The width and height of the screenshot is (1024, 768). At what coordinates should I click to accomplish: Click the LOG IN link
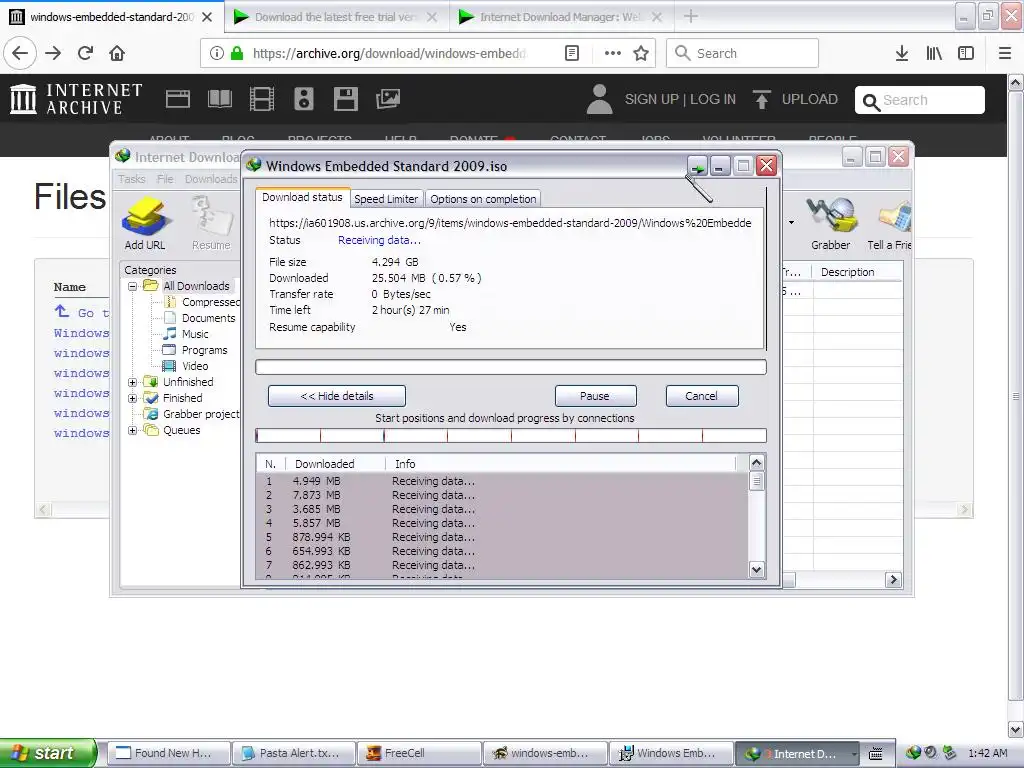pyautogui.click(x=713, y=99)
